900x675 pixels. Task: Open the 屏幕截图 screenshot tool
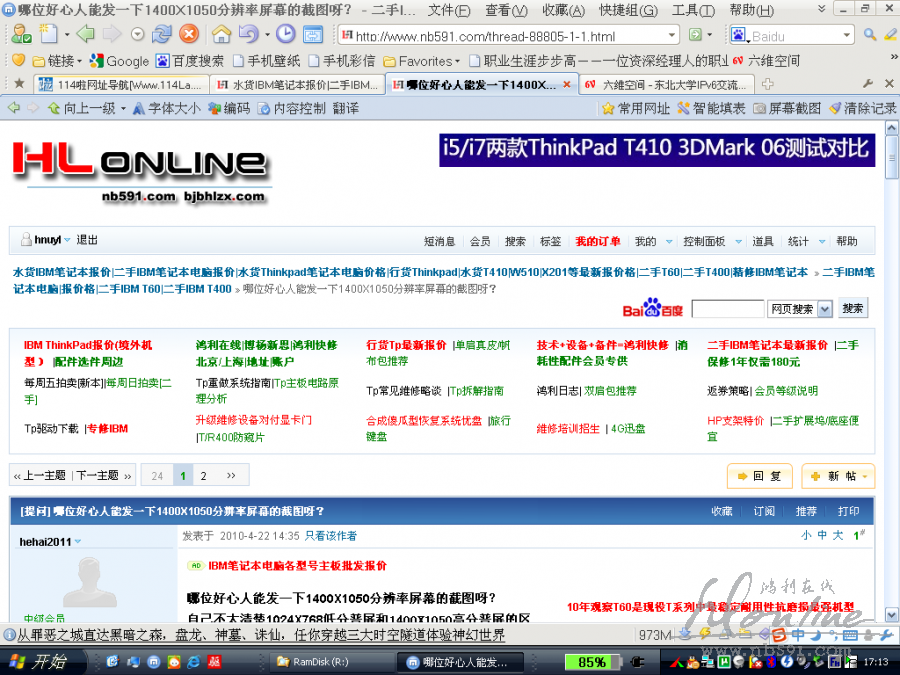786,108
